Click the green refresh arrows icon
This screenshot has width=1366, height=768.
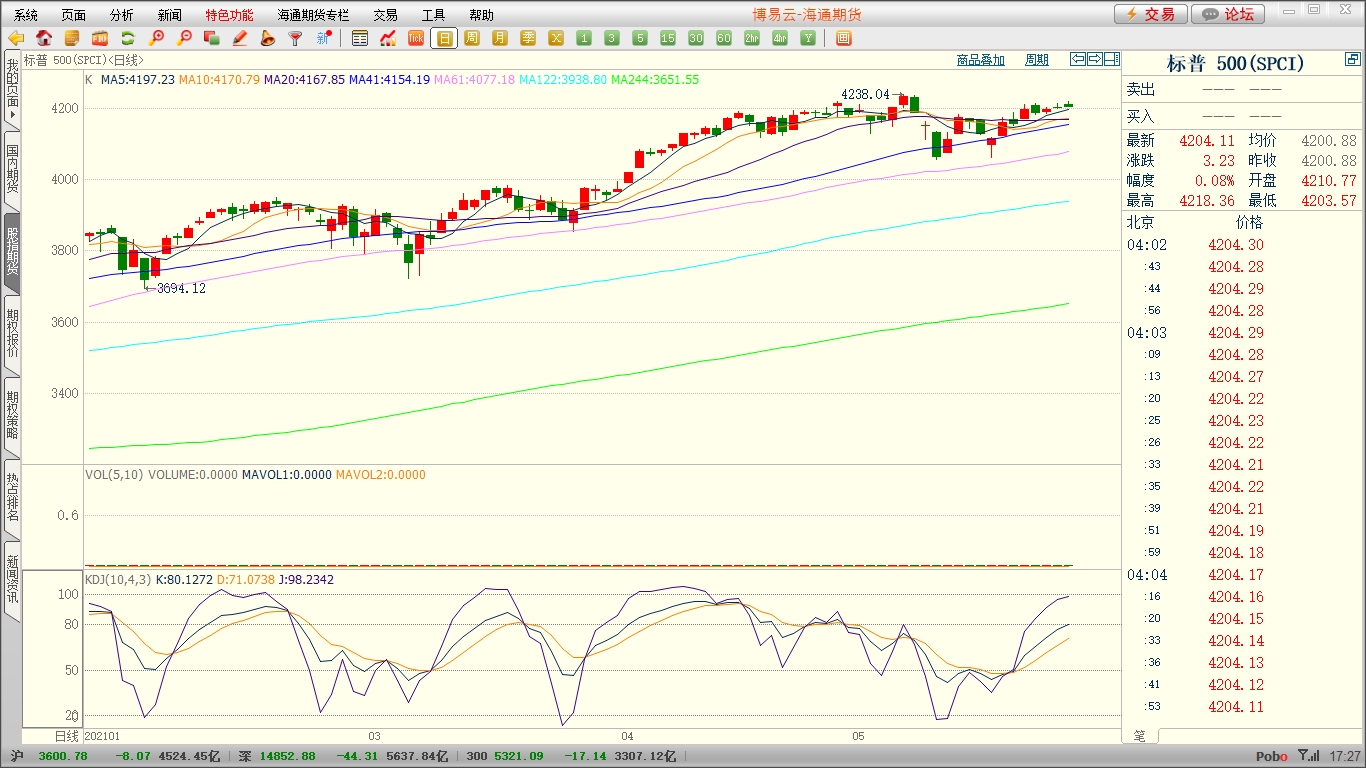click(128, 38)
